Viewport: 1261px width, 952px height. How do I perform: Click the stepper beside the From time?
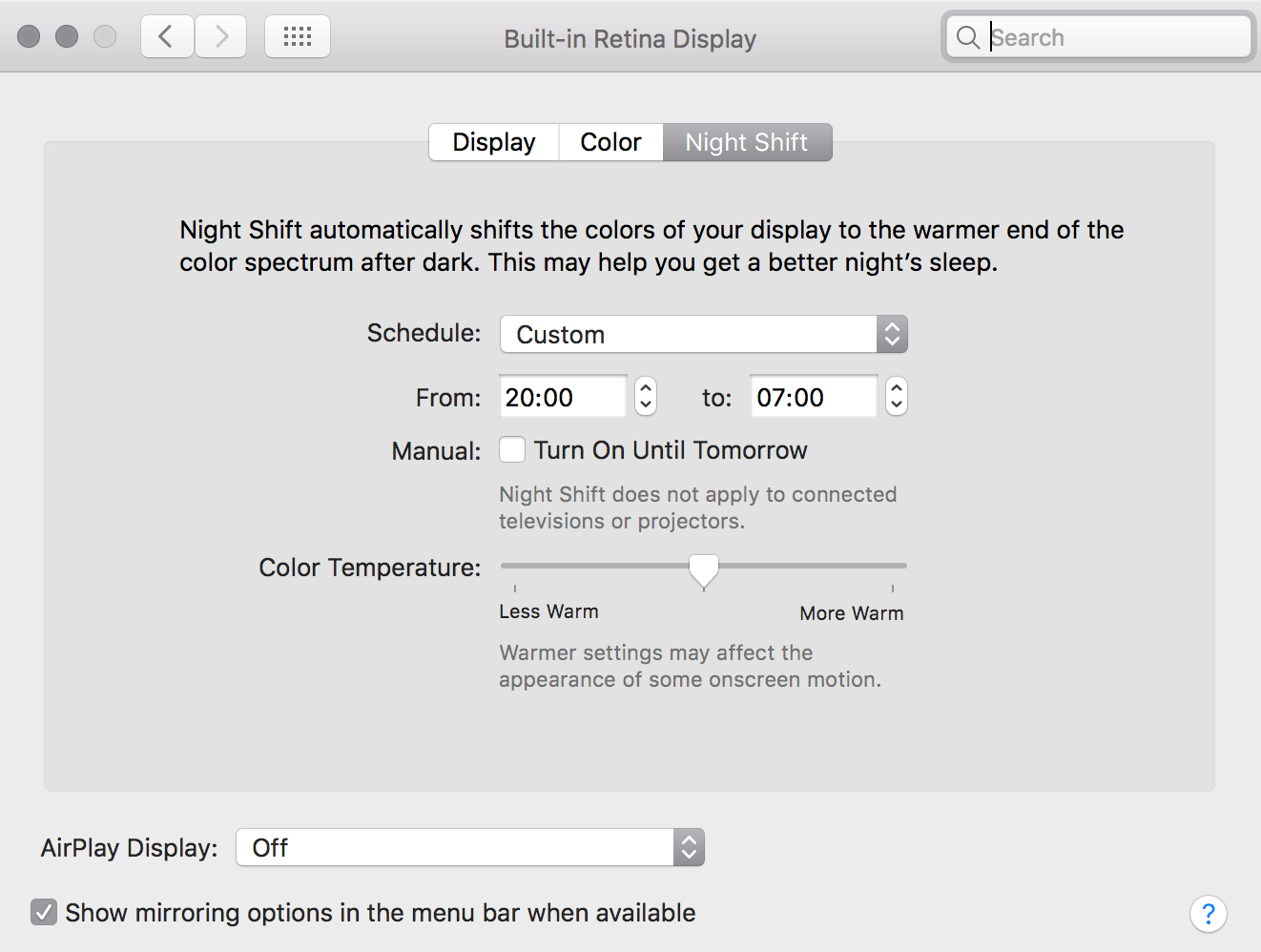[646, 397]
